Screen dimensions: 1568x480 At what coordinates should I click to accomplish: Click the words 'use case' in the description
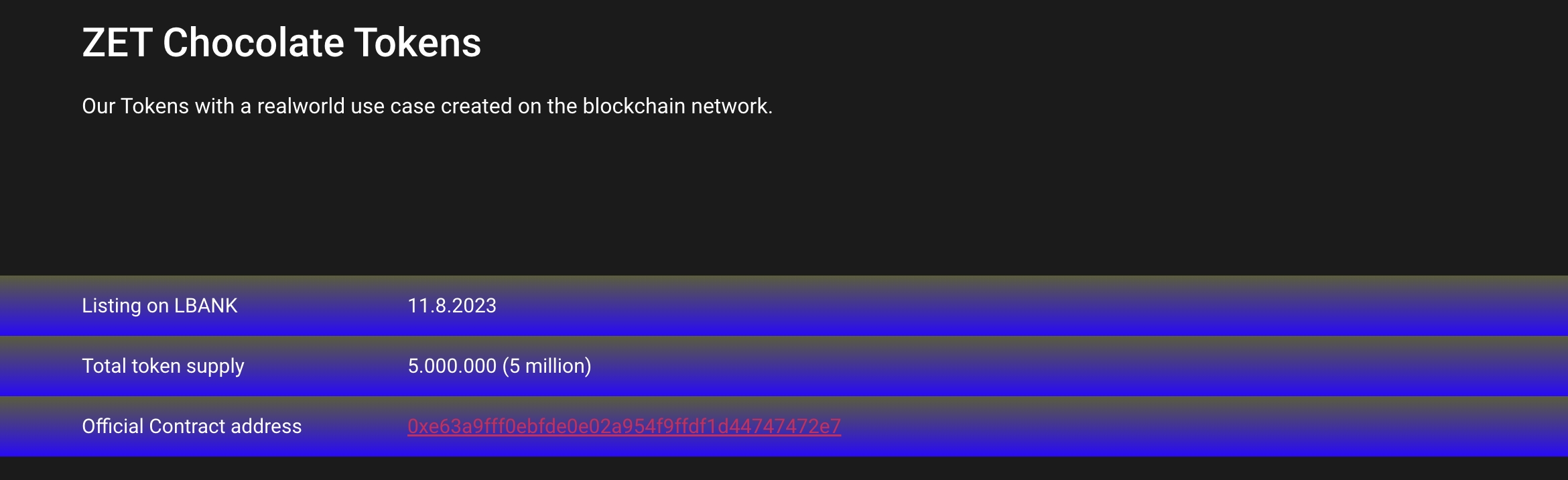pyautogui.click(x=393, y=106)
